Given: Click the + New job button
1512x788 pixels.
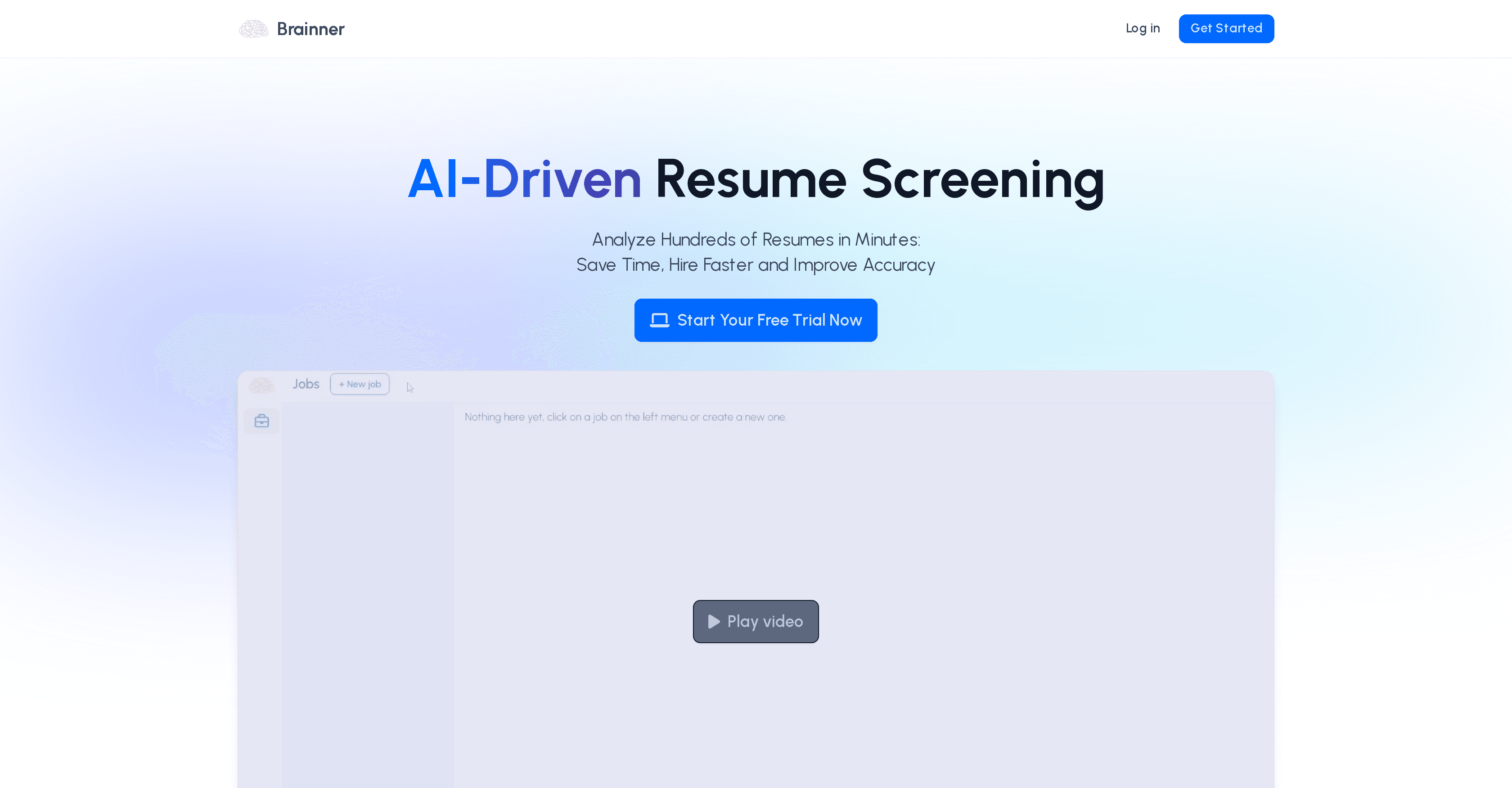Looking at the screenshot, I should 359,384.
